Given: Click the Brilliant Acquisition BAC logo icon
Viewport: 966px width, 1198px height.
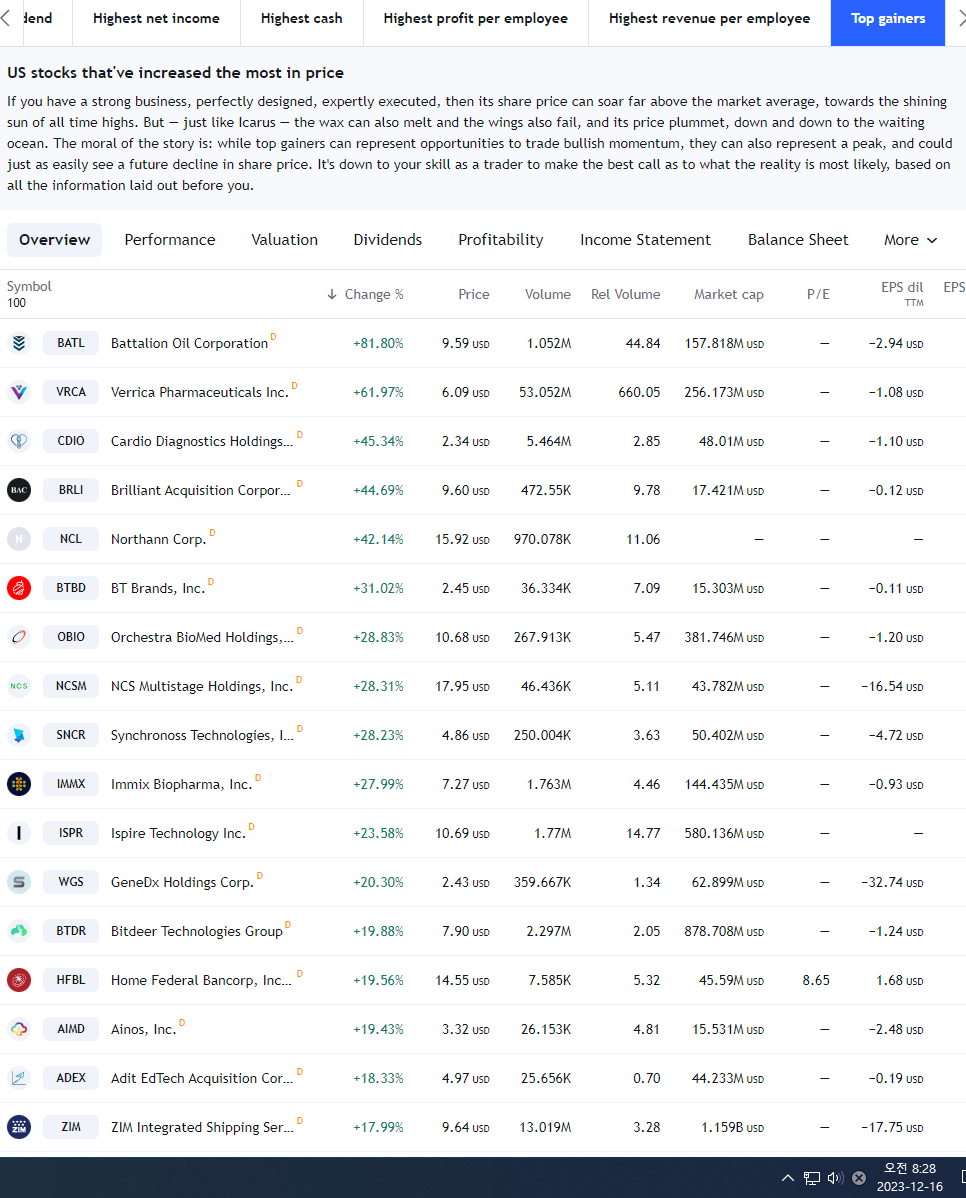Looking at the screenshot, I should point(19,490).
